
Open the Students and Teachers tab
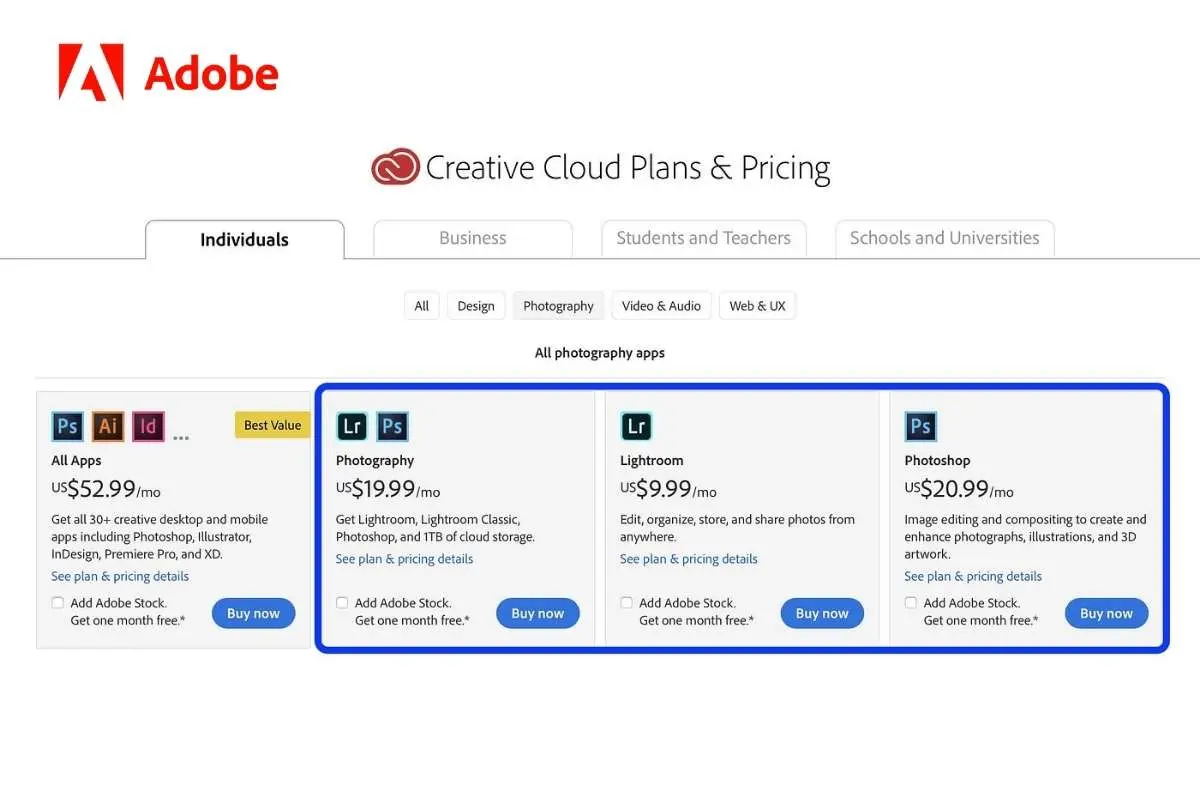704,239
